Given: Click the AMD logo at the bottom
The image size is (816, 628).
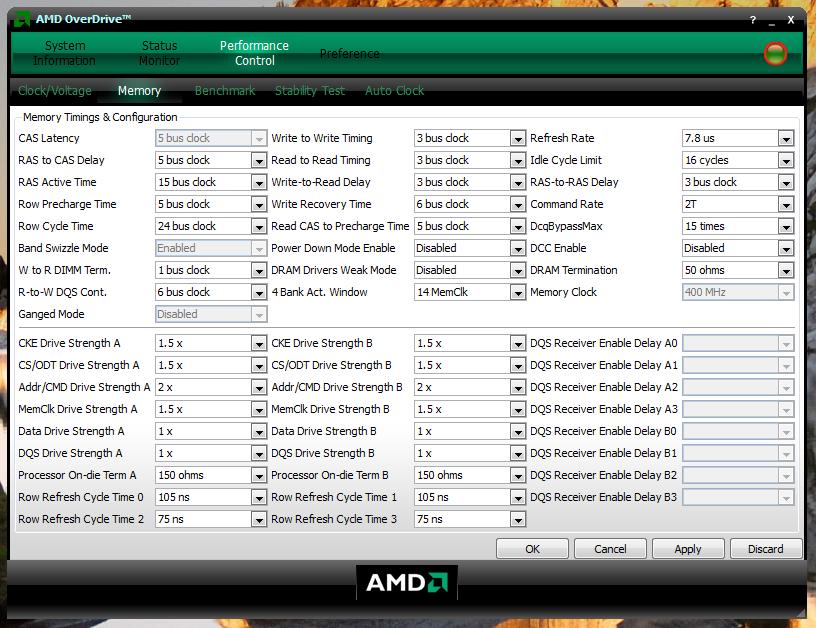Looking at the screenshot, I should click(x=407, y=582).
